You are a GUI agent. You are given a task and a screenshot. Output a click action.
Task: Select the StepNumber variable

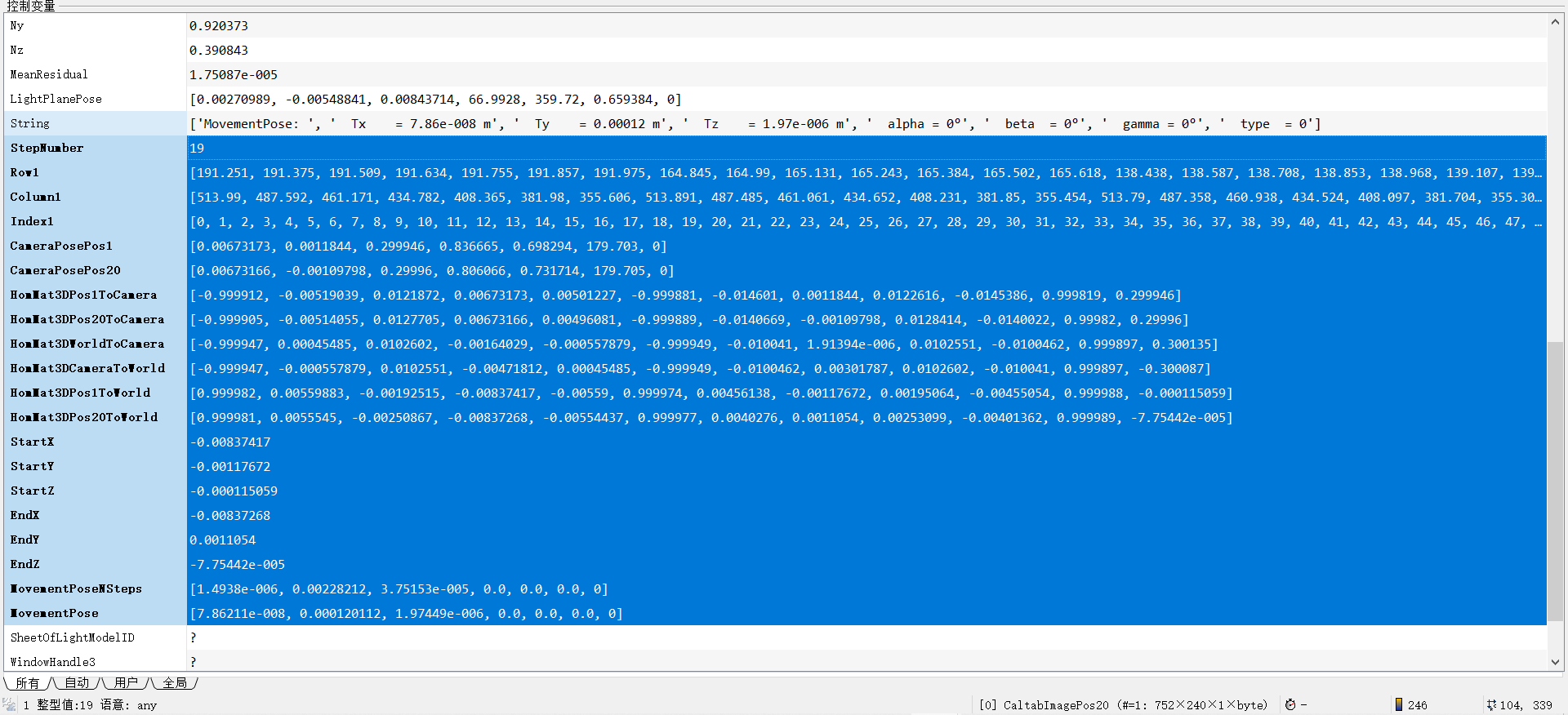(x=47, y=148)
